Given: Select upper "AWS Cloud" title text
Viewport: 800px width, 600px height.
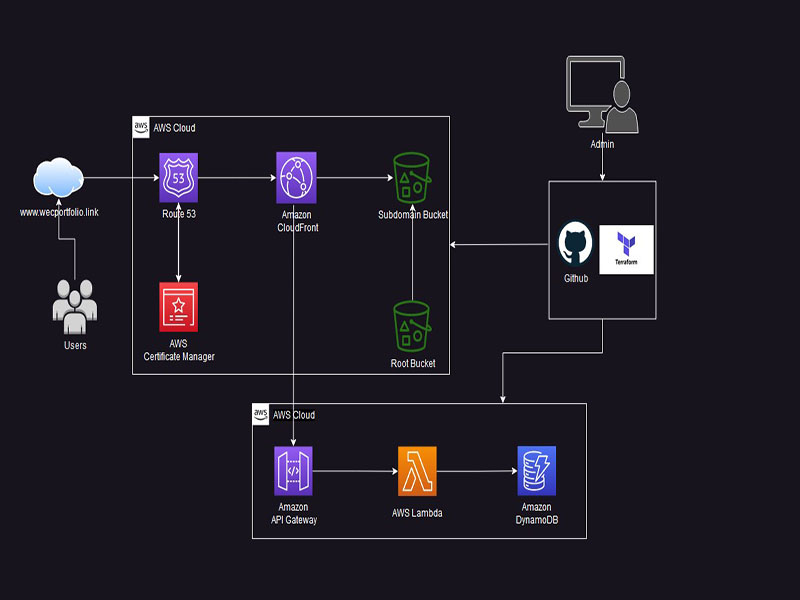Looking at the screenshot, I should pos(174,128).
